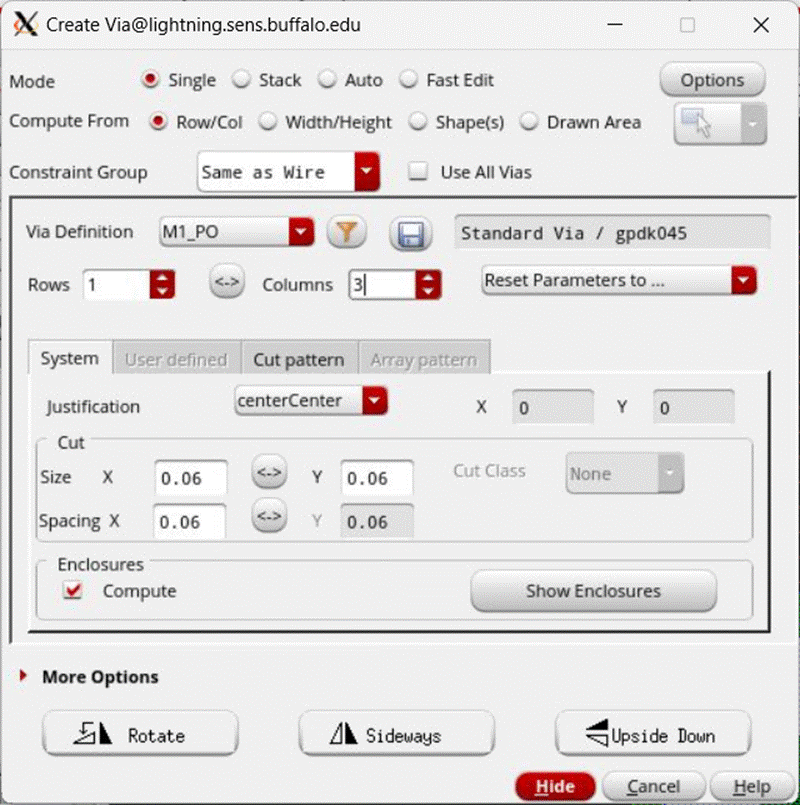Screen dimensions: 800x805
Task: Flip the via Upside Down
Action: (652, 733)
